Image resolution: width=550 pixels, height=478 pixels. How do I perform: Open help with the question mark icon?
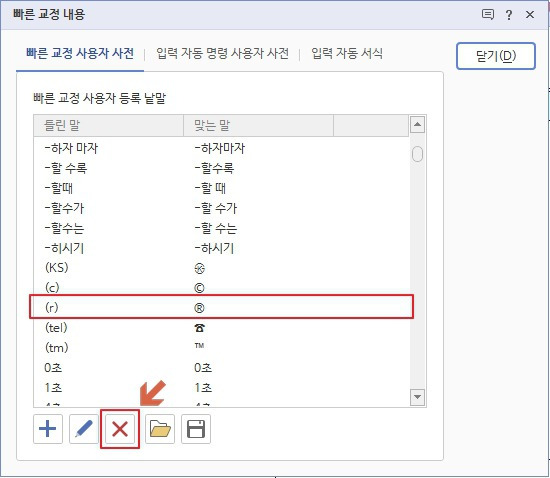[509, 15]
